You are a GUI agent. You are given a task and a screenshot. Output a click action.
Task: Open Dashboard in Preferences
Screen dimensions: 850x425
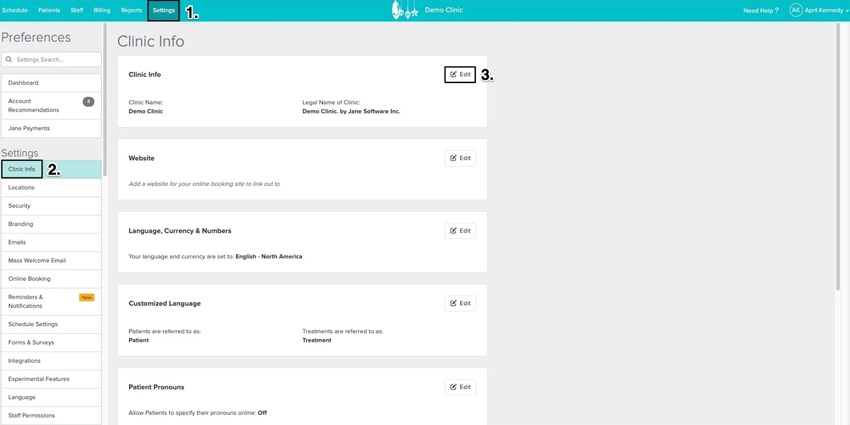51,83
